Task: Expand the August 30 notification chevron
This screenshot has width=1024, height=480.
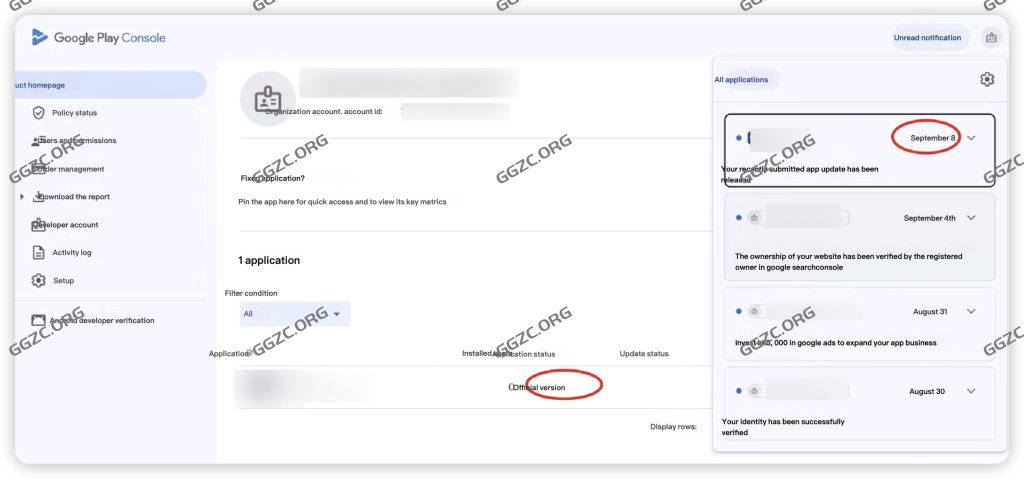Action: pos(971,391)
